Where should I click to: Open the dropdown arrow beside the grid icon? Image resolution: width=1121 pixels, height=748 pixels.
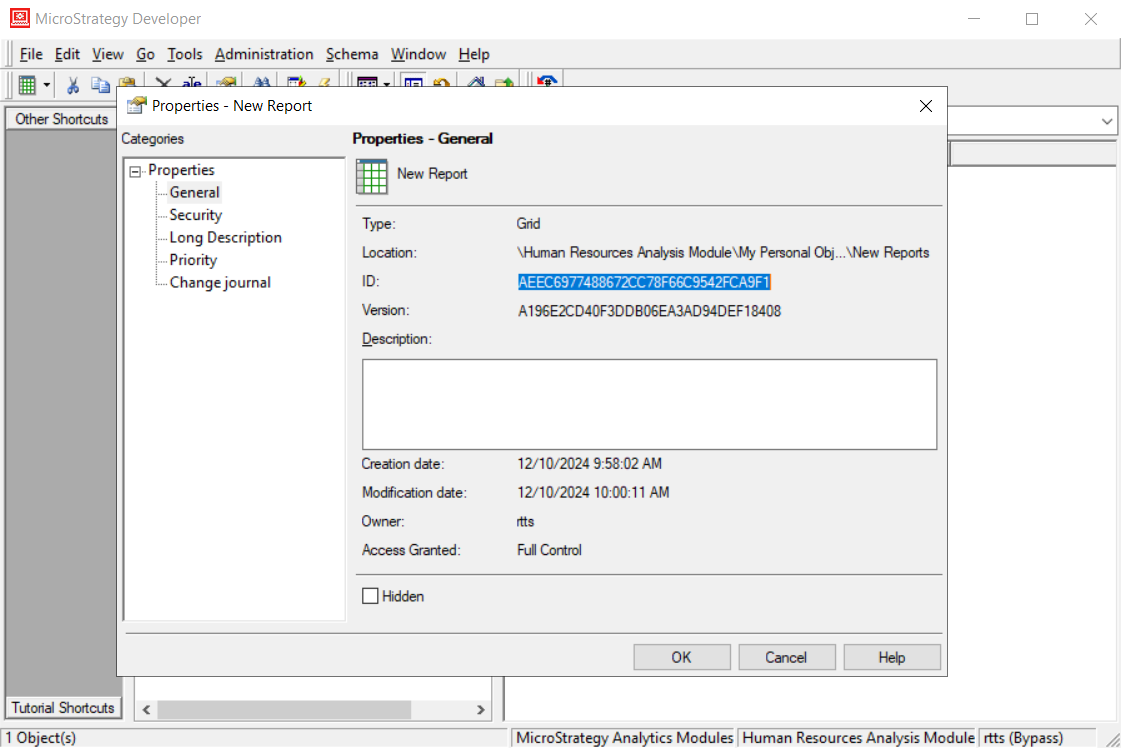coord(46,85)
